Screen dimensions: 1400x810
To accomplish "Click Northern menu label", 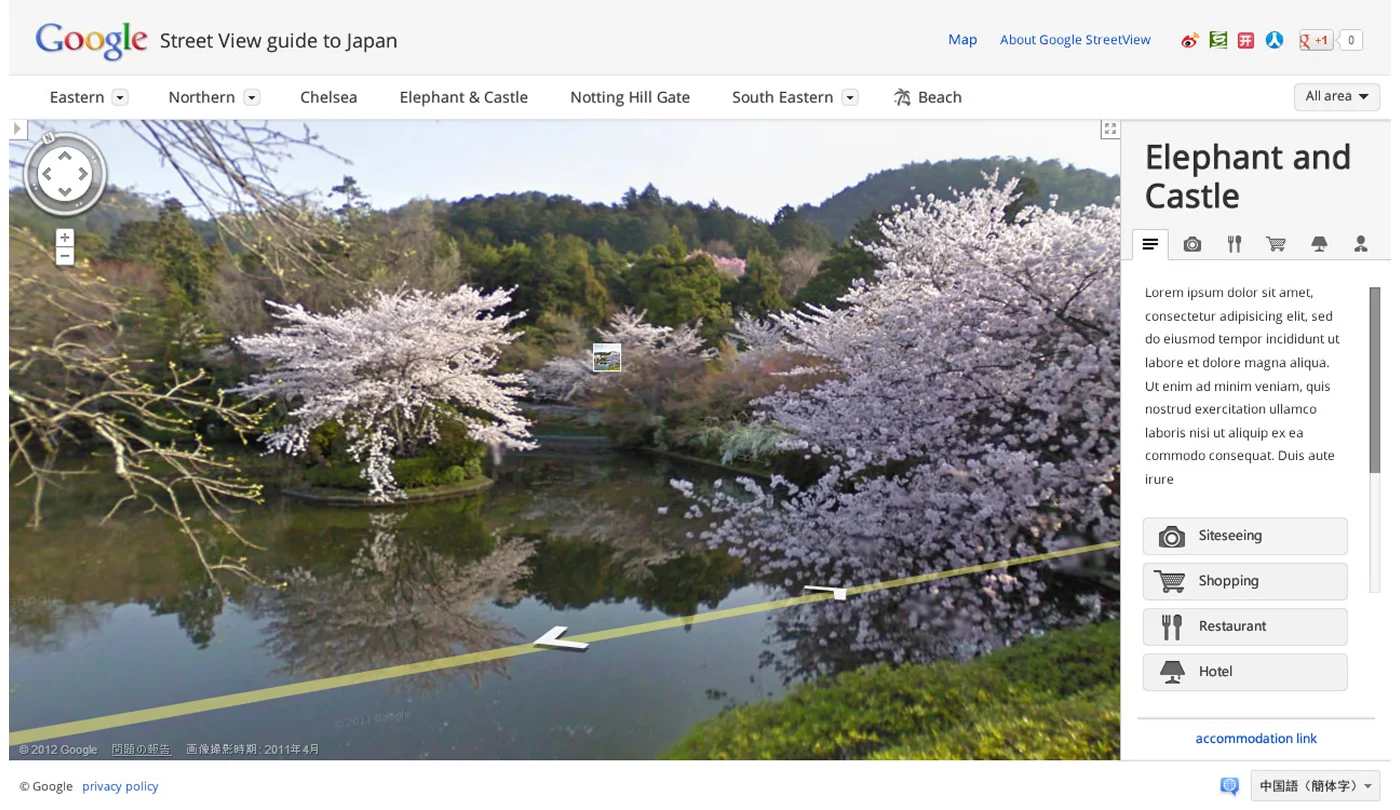I will 201,97.
